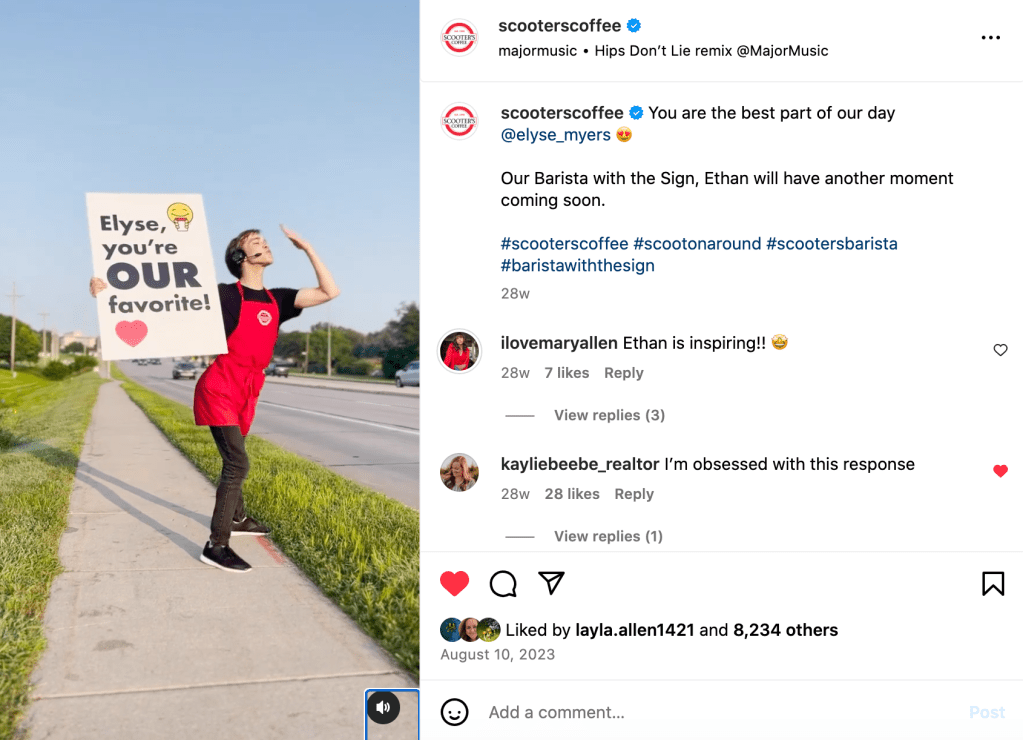Open @elyse_myers profile mention
Image resolution: width=1023 pixels, height=740 pixels.
pos(556,134)
